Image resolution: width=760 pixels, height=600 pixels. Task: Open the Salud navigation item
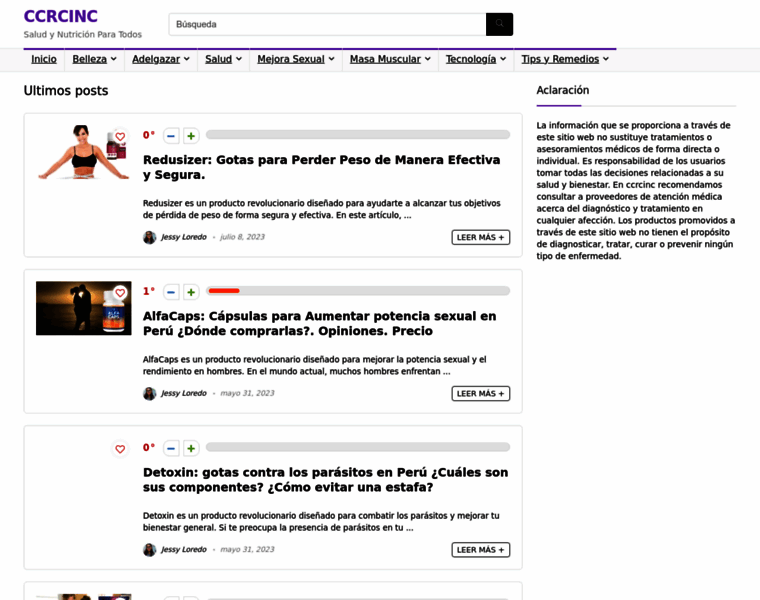(x=219, y=59)
